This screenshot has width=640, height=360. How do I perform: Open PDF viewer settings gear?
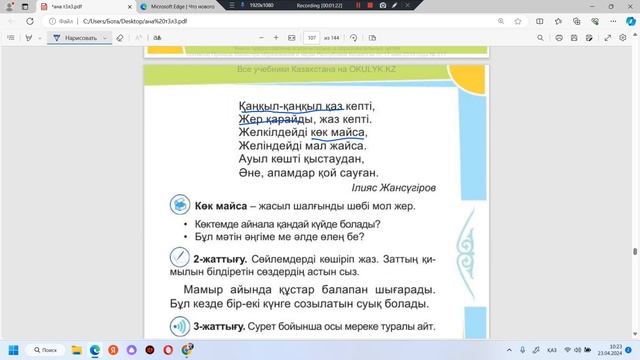(622, 38)
